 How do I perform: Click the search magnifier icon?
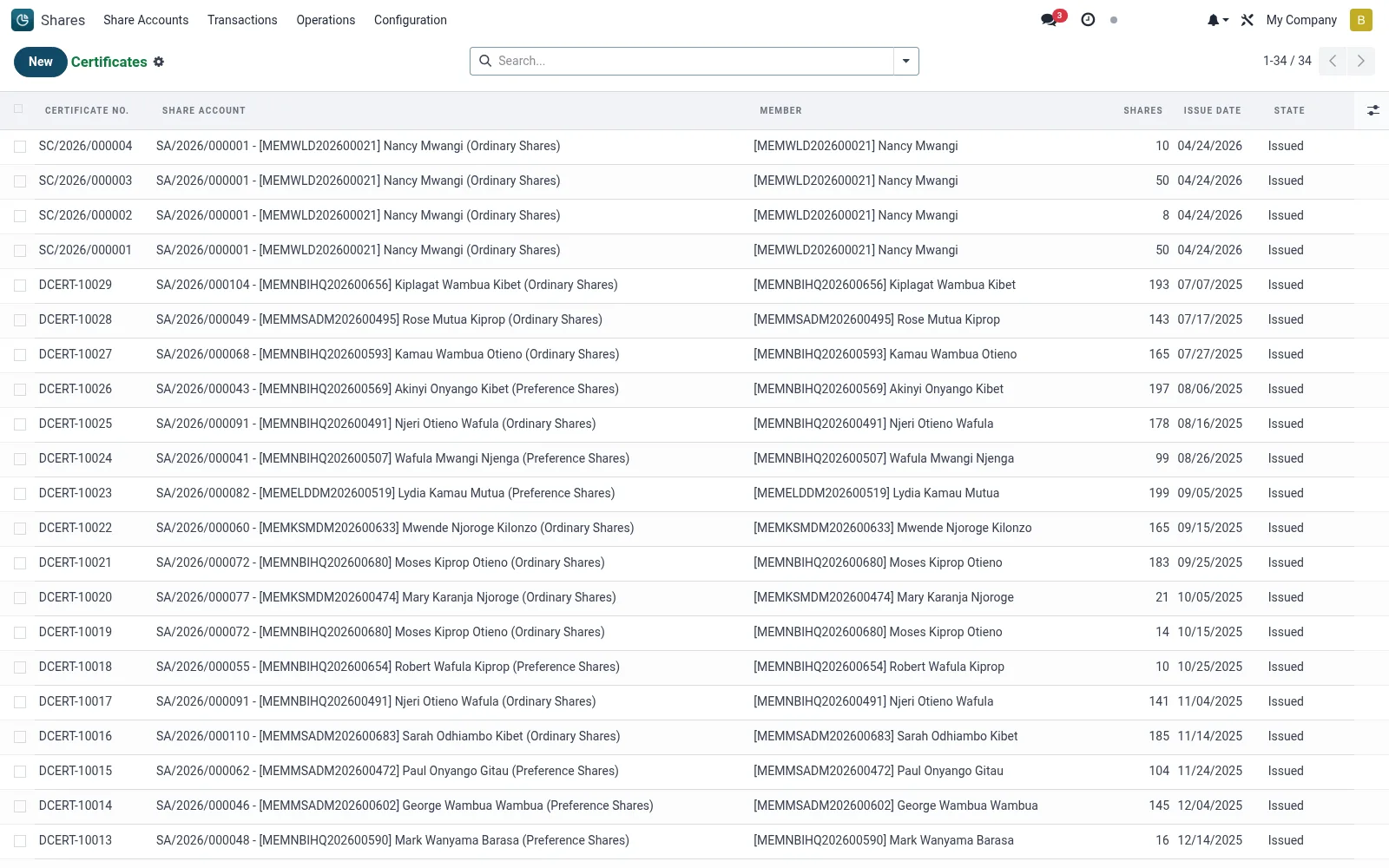pyautogui.click(x=485, y=61)
